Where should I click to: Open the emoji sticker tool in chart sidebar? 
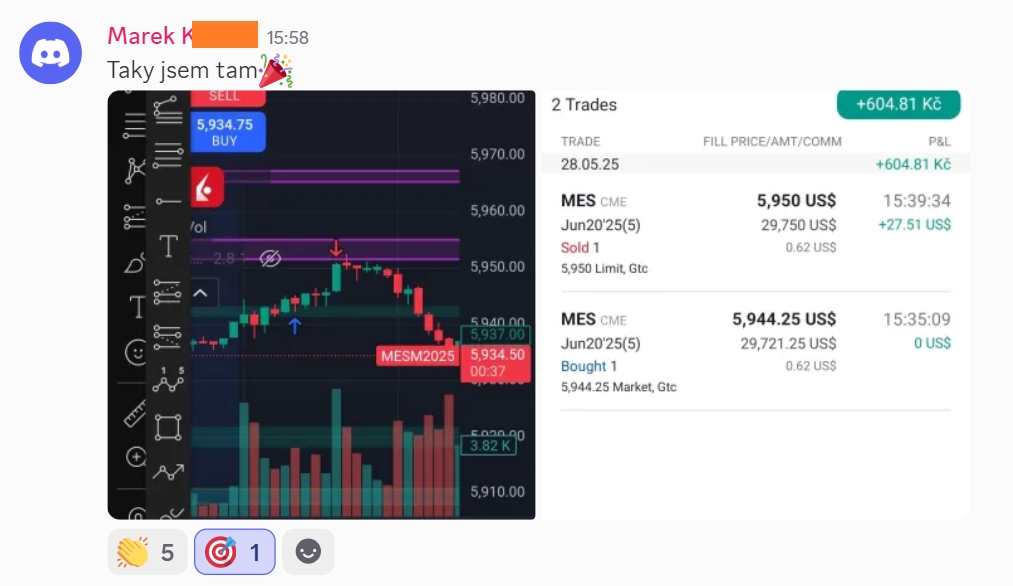[136, 353]
